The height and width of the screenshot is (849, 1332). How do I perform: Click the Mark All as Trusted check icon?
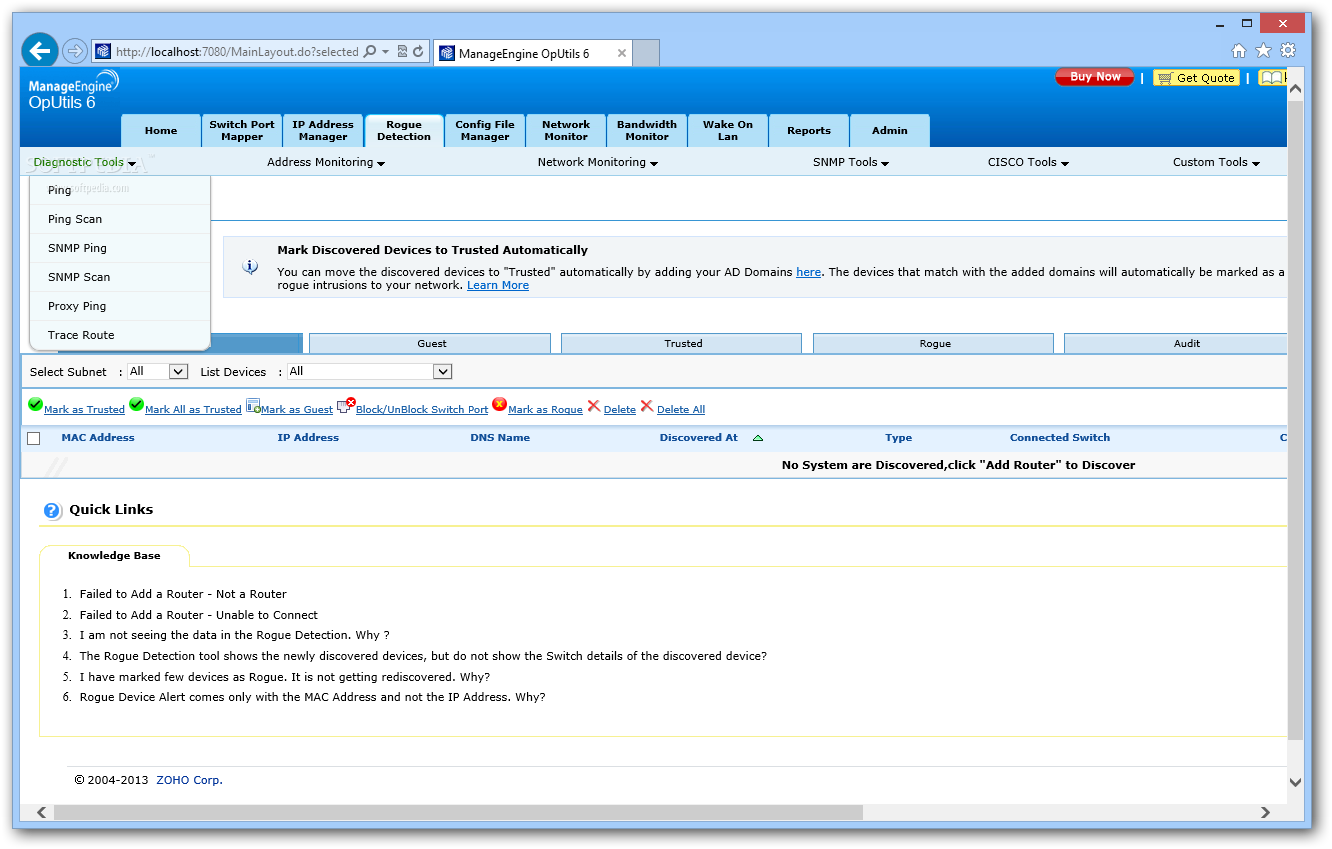(136, 405)
